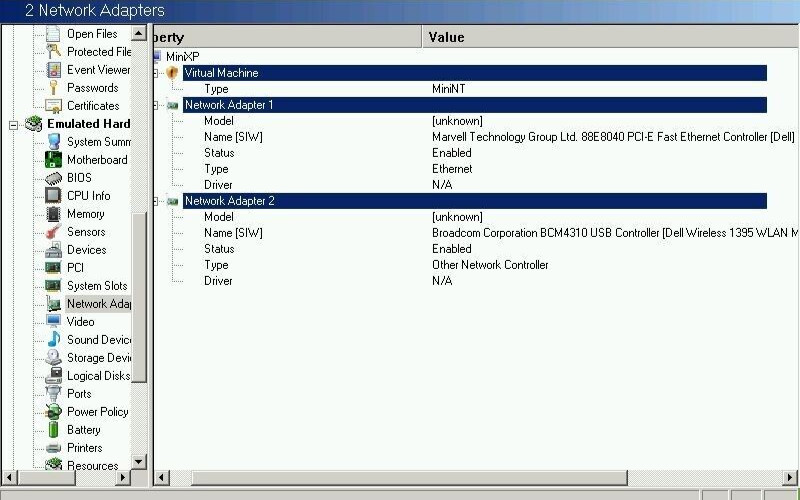Click the Network Adapter 2 card icon
Viewport: 800px width, 500px height.
tap(173, 201)
